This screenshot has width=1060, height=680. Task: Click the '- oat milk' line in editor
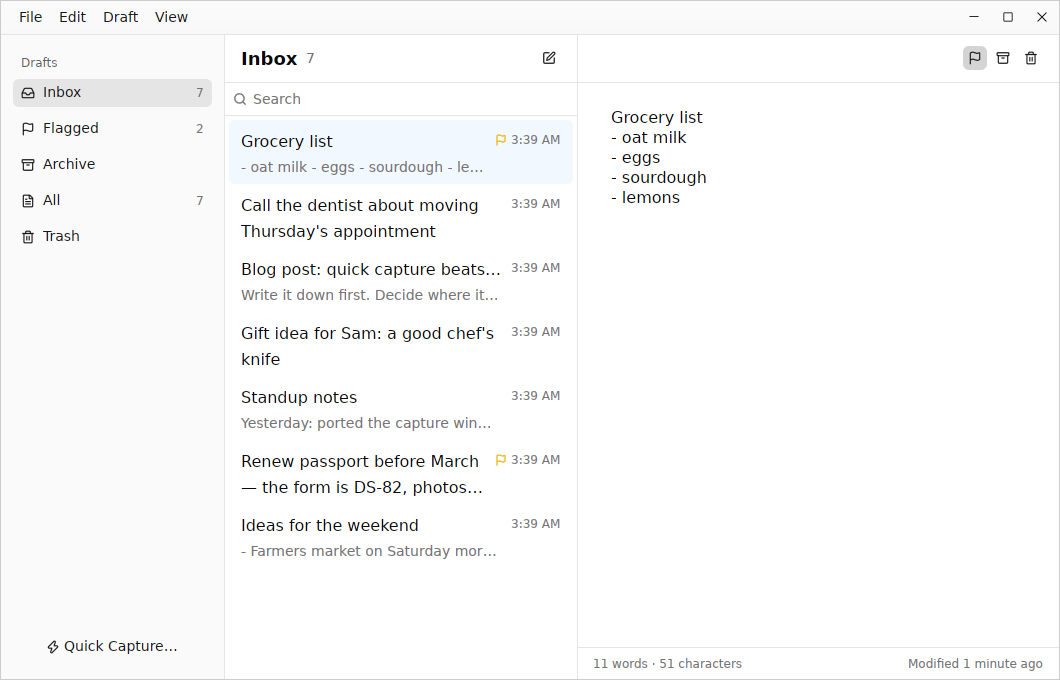coord(648,137)
